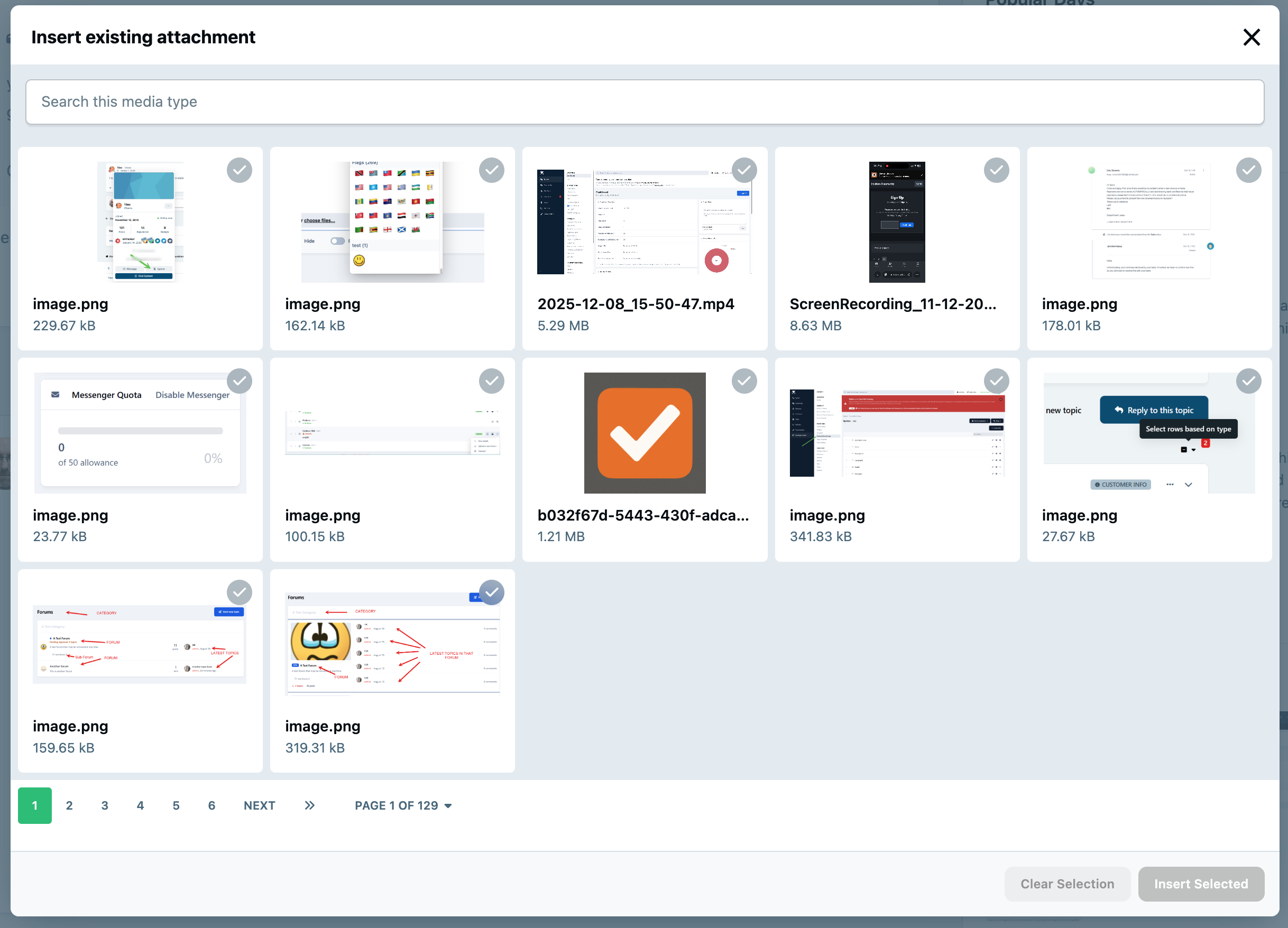The width and height of the screenshot is (1288, 928).
Task: Open the Forums thumbnail with emoji face
Action: point(392,644)
